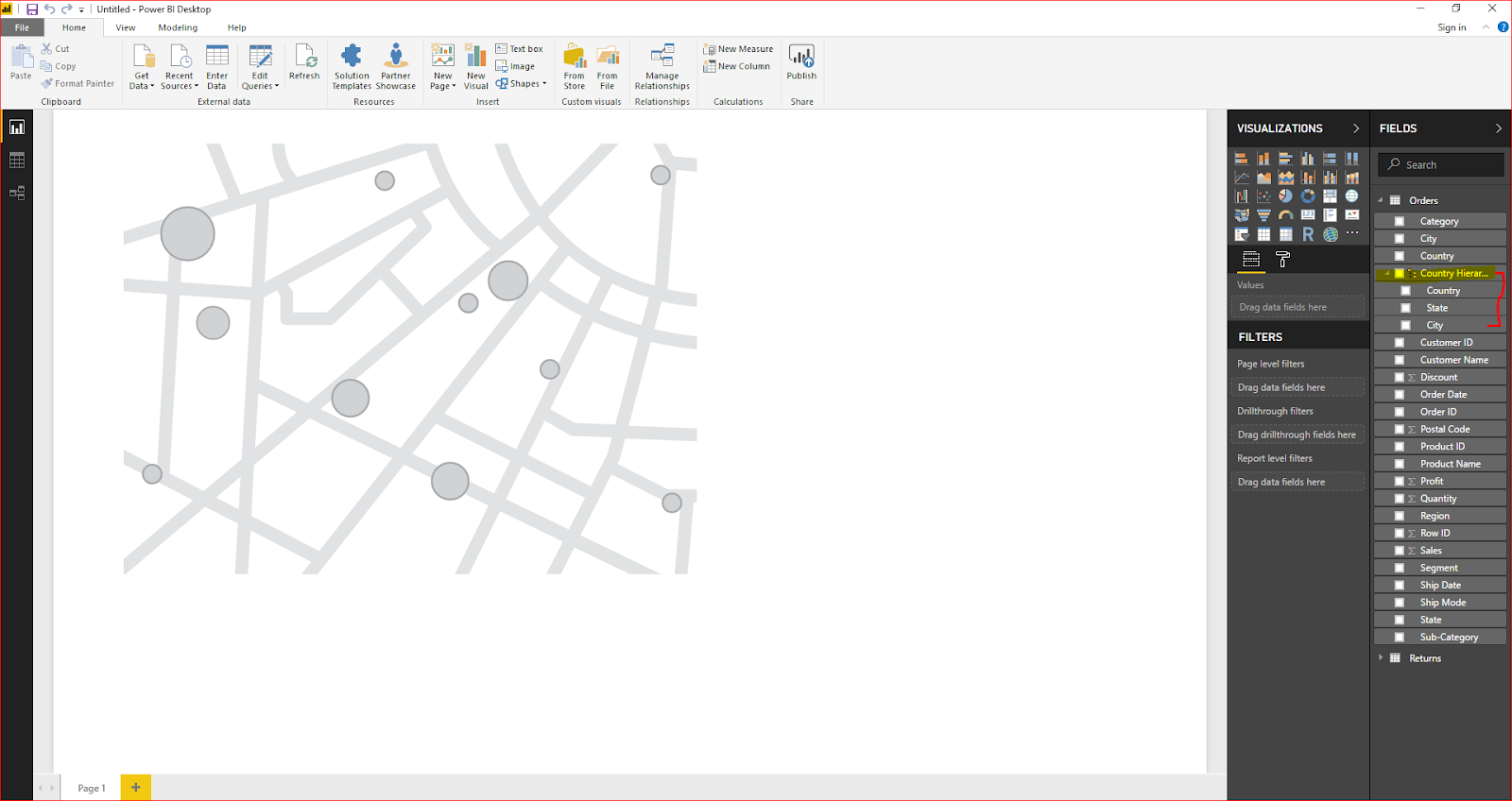Select the Card (123) visual
1512x801 pixels.
pos(1308,214)
